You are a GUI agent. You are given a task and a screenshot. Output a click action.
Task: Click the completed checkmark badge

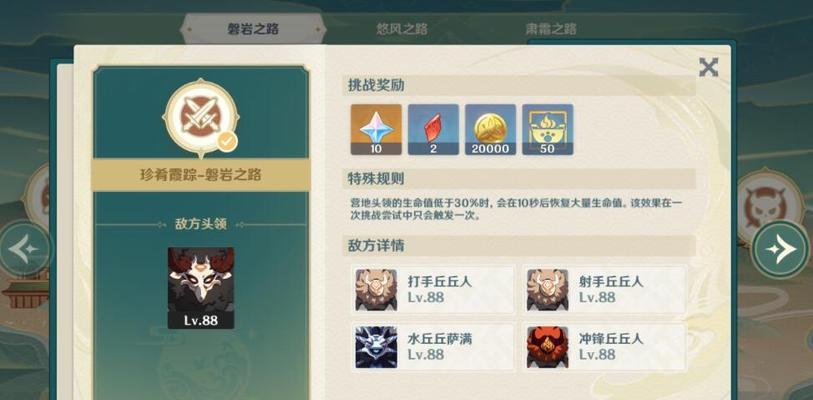[x=227, y=141]
